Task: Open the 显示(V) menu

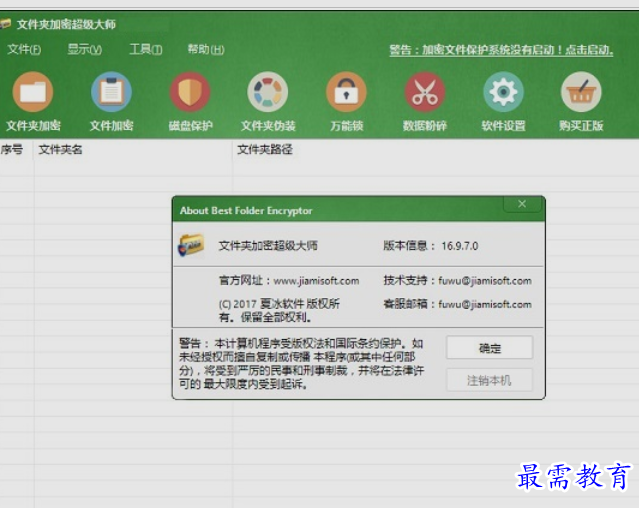Action: coord(84,50)
